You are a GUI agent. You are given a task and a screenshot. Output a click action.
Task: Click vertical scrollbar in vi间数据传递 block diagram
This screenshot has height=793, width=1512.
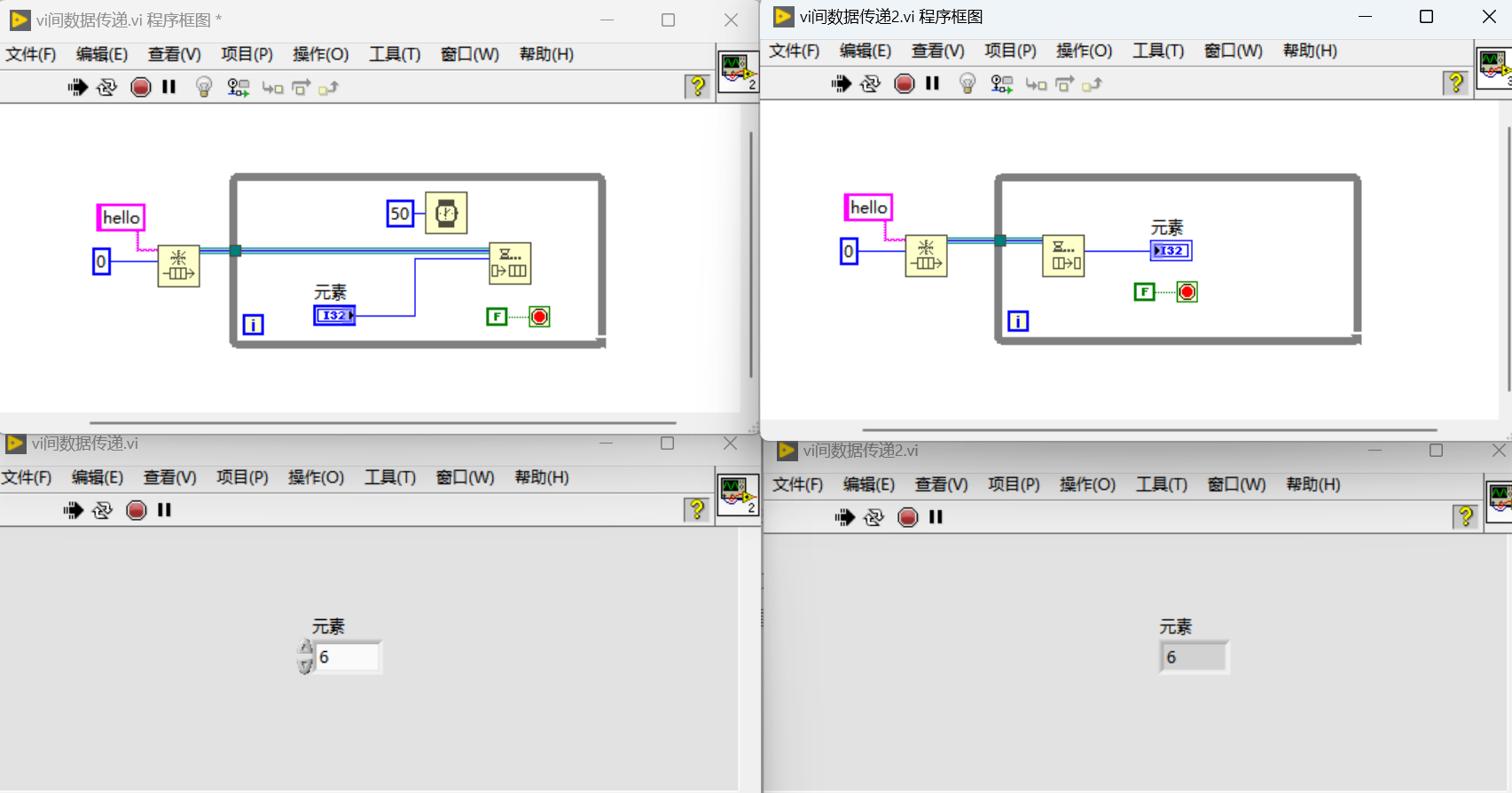[x=751, y=255]
